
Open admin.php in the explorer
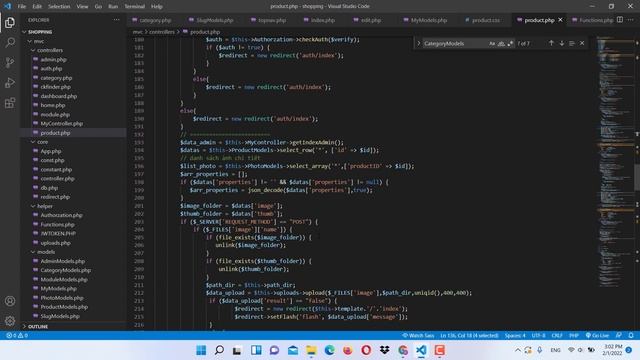tap(53, 60)
